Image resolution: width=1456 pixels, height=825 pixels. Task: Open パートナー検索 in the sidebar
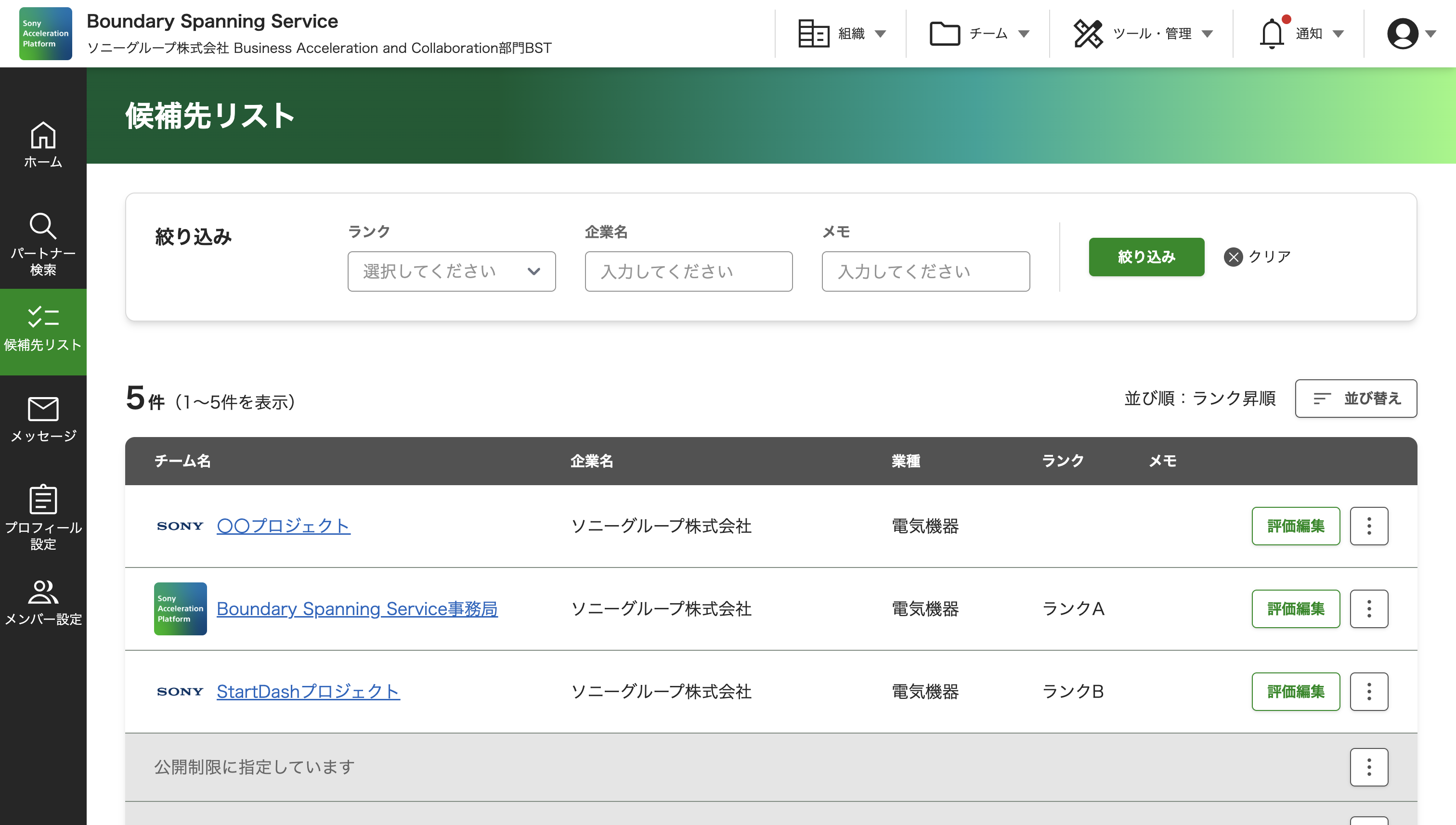click(43, 244)
